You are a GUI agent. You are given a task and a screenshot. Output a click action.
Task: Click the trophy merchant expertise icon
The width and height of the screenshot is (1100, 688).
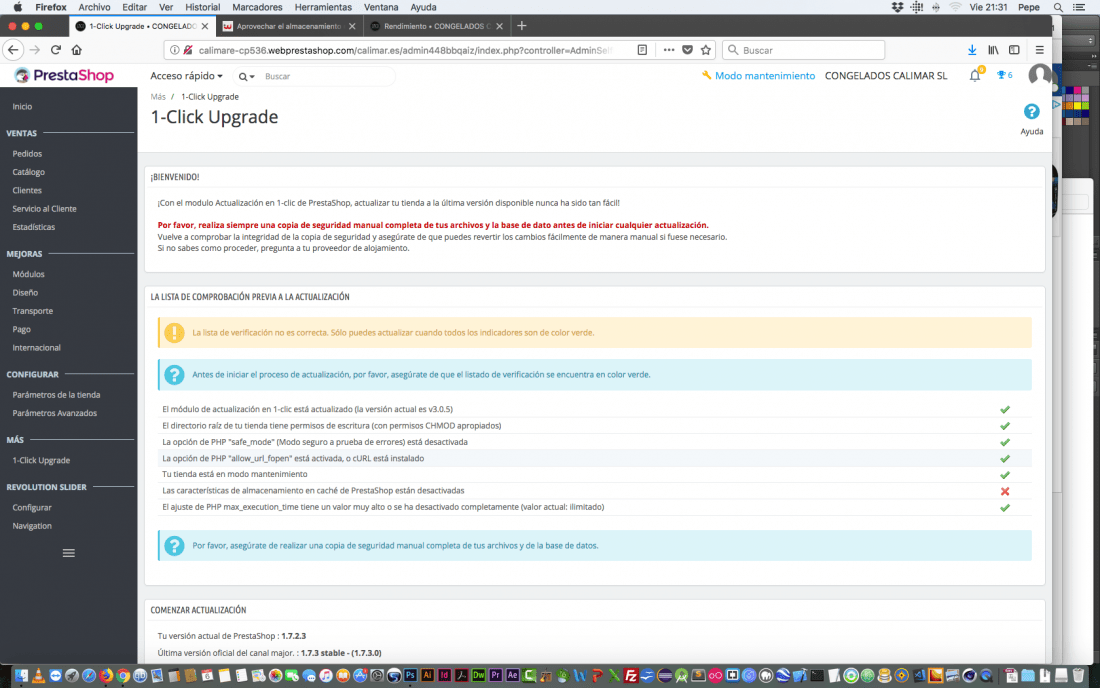point(1001,75)
